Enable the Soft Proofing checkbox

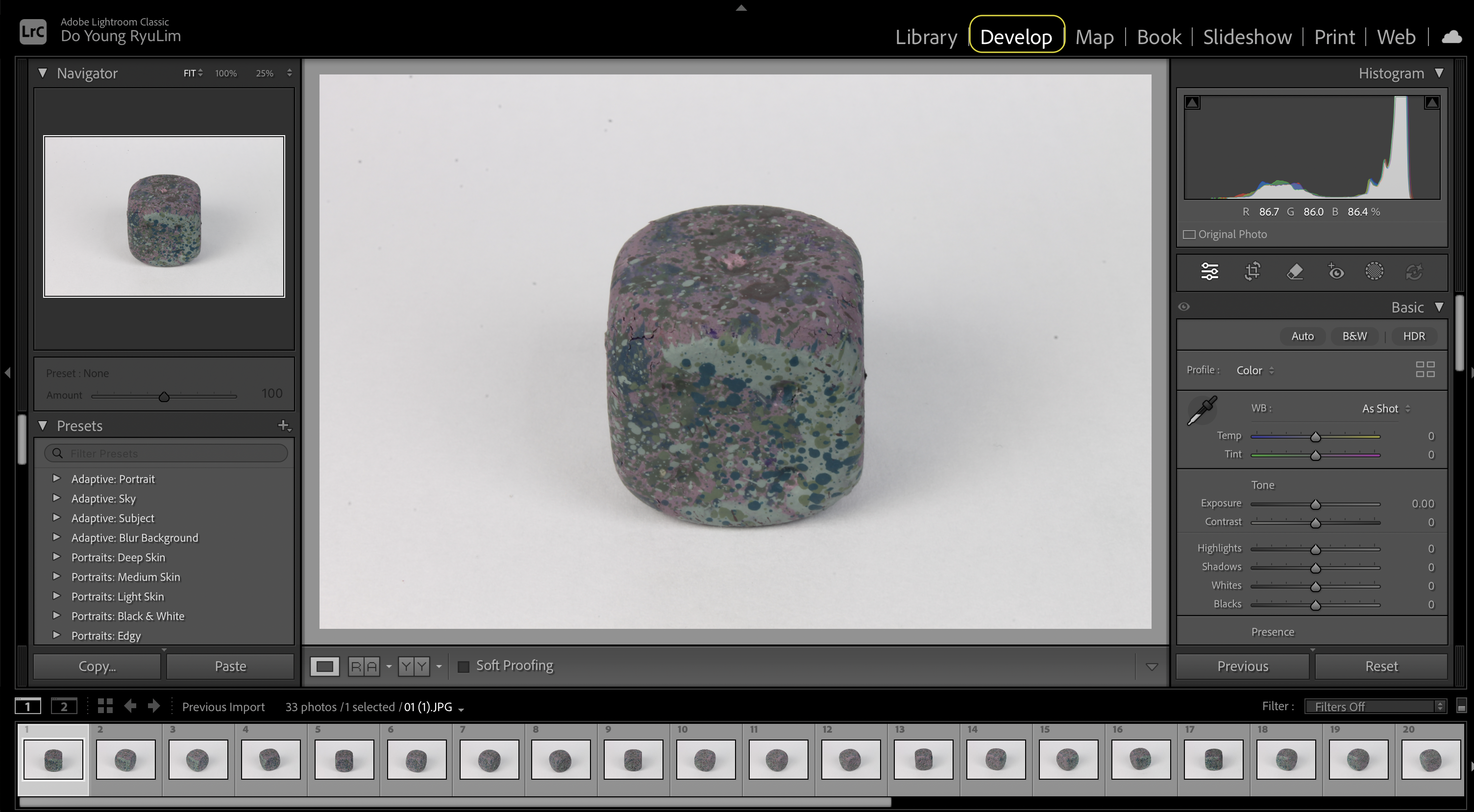click(x=464, y=666)
